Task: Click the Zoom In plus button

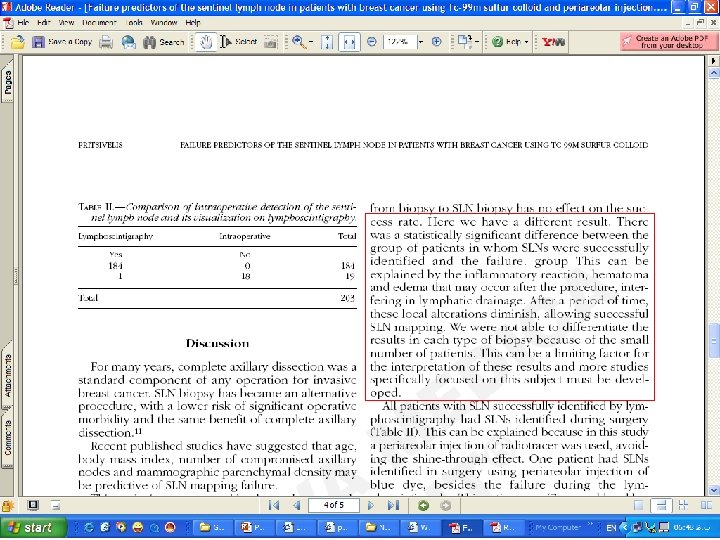Action: pos(437,42)
